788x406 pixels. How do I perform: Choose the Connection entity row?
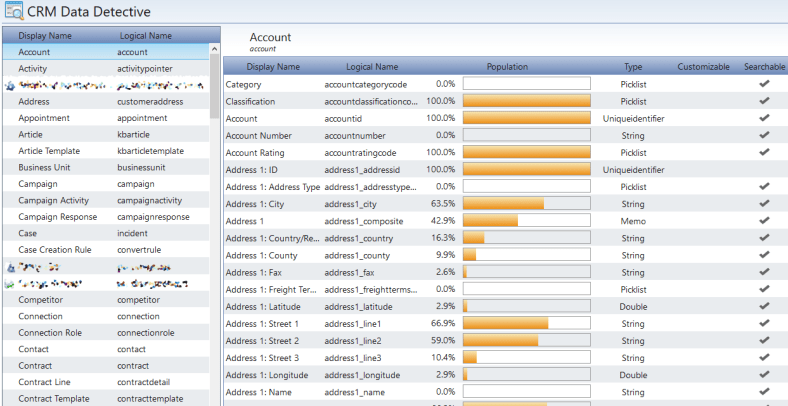tap(106, 316)
